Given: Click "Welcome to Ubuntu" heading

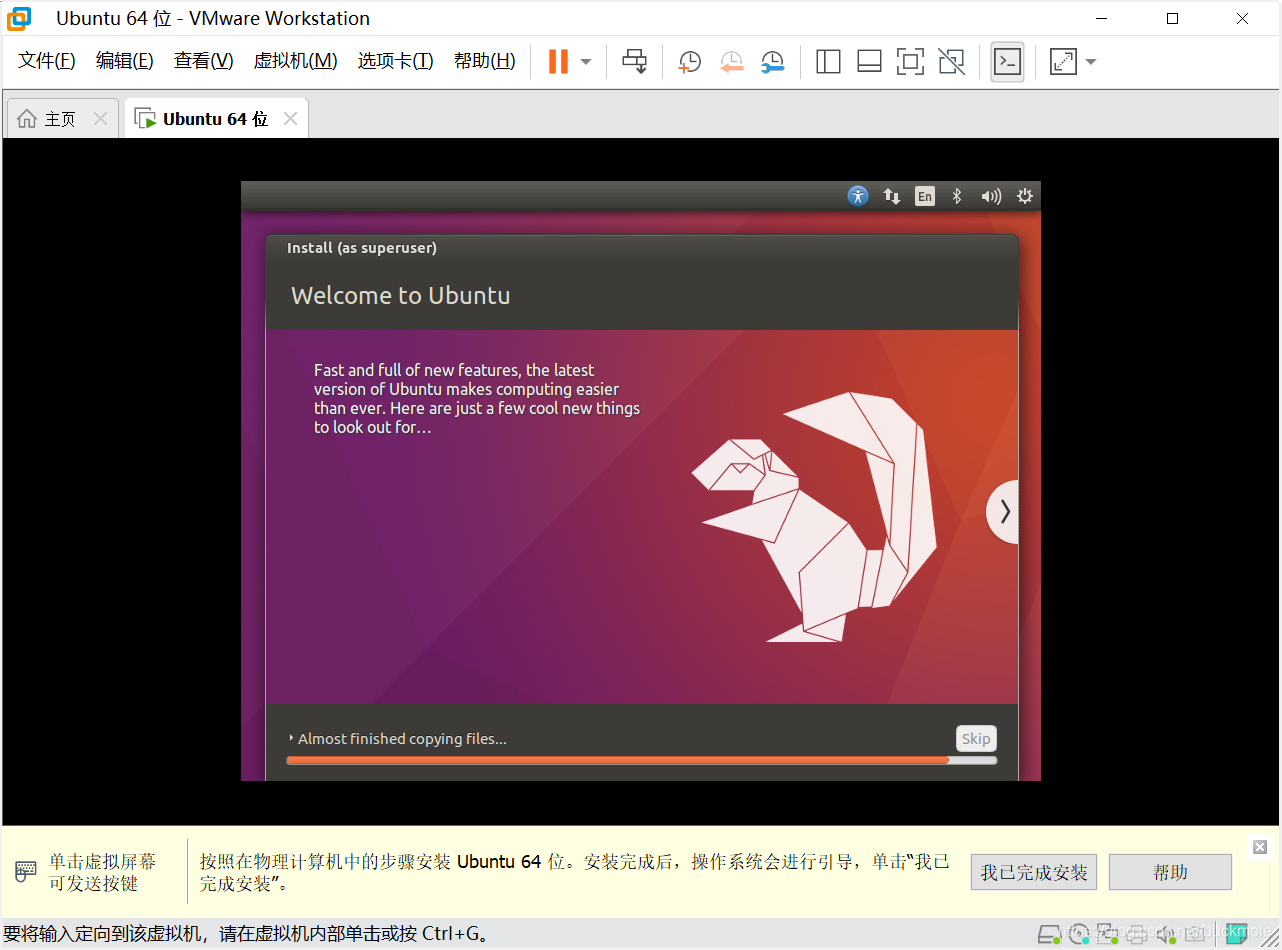Looking at the screenshot, I should (x=400, y=296).
